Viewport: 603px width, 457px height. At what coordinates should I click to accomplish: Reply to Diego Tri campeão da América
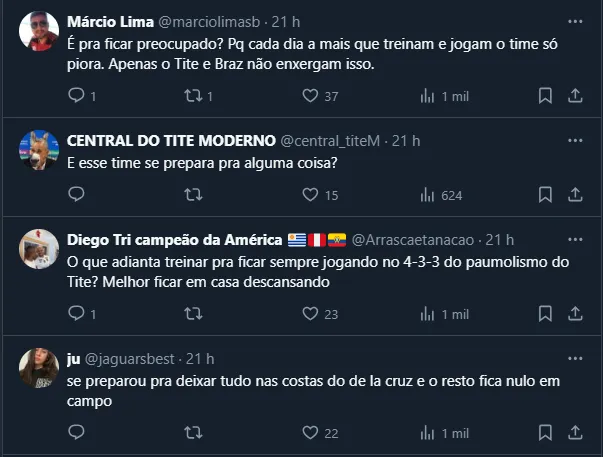pyautogui.click(x=77, y=314)
